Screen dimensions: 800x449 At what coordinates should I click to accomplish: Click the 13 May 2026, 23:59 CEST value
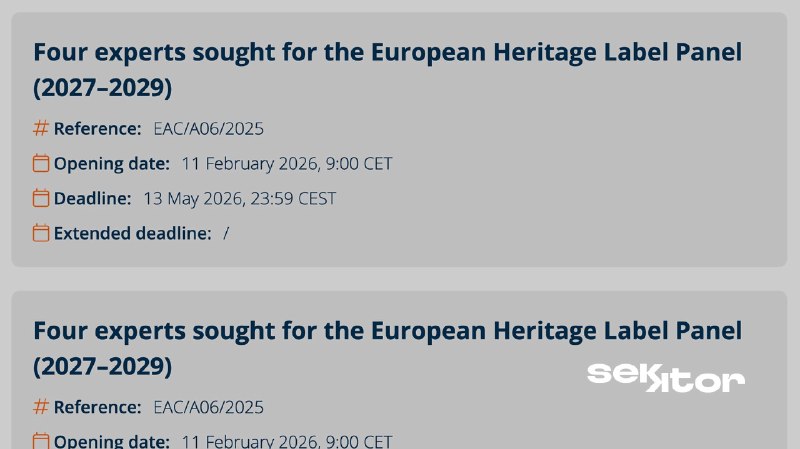tap(239, 198)
